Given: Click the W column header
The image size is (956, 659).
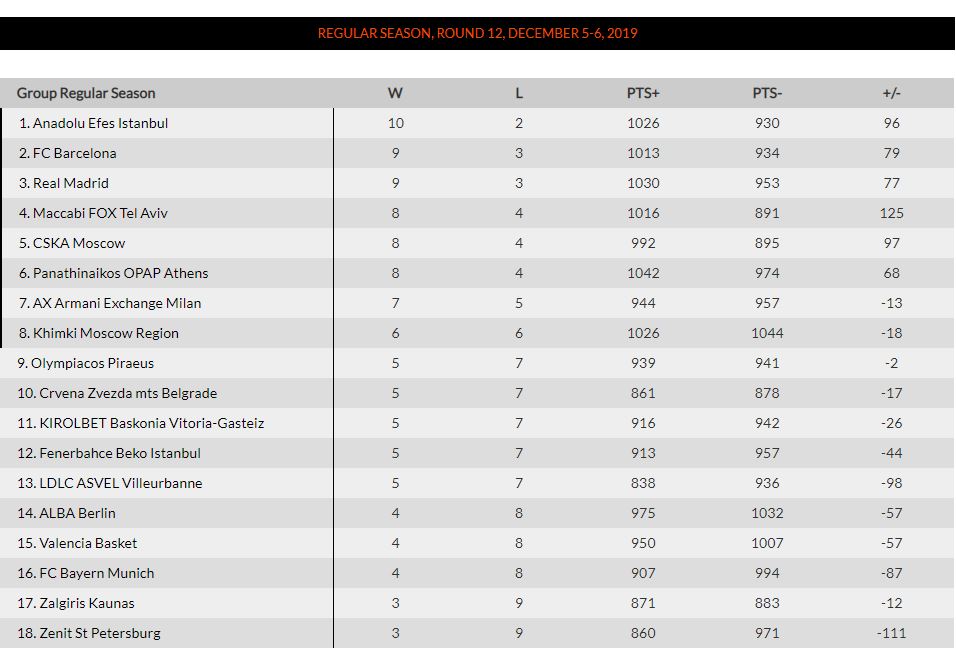Looking at the screenshot, I should point(395,93).
